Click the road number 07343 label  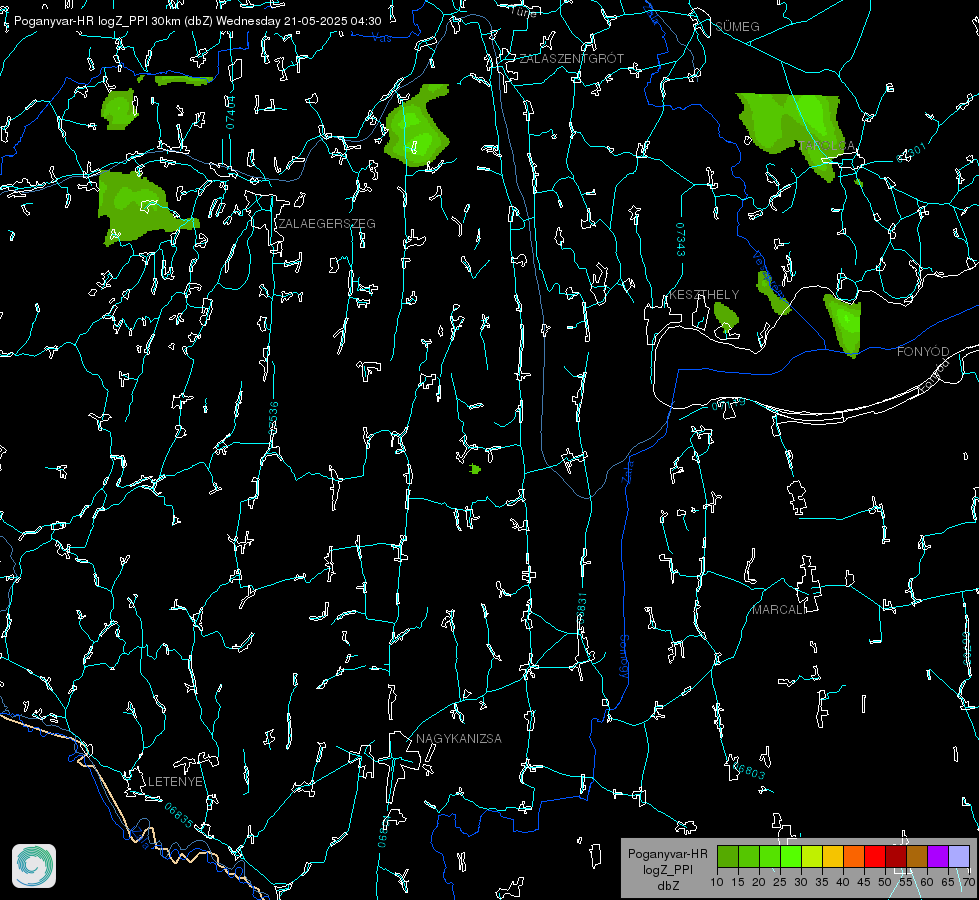681,240
